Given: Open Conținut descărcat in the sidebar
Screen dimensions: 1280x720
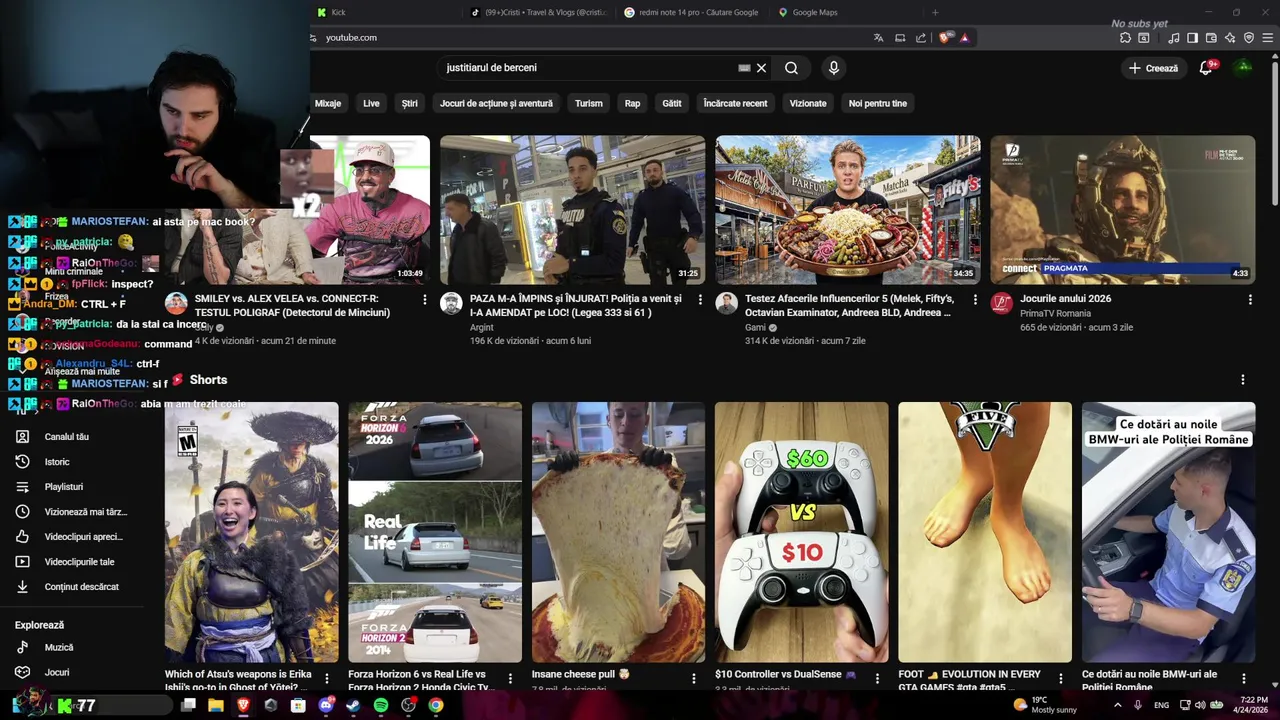Looking at the screenshot, I should (x=80, y=587).
